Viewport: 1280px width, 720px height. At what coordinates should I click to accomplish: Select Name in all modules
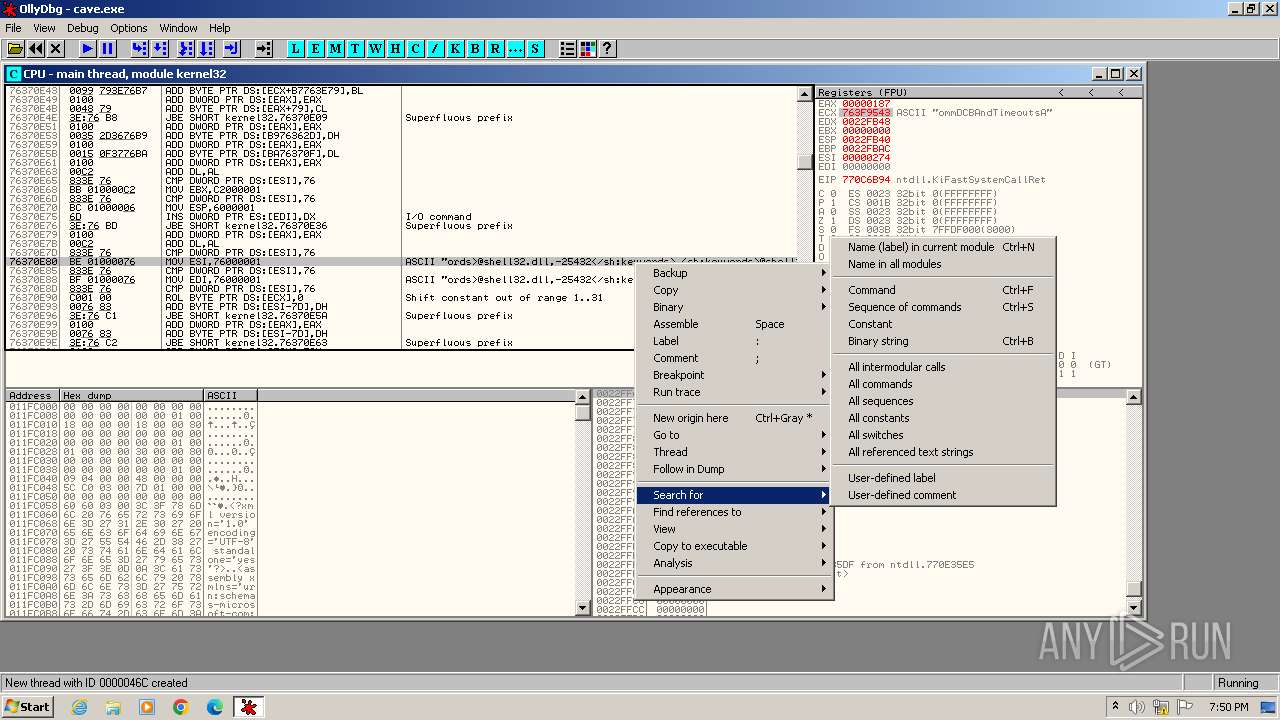point(943,264)
